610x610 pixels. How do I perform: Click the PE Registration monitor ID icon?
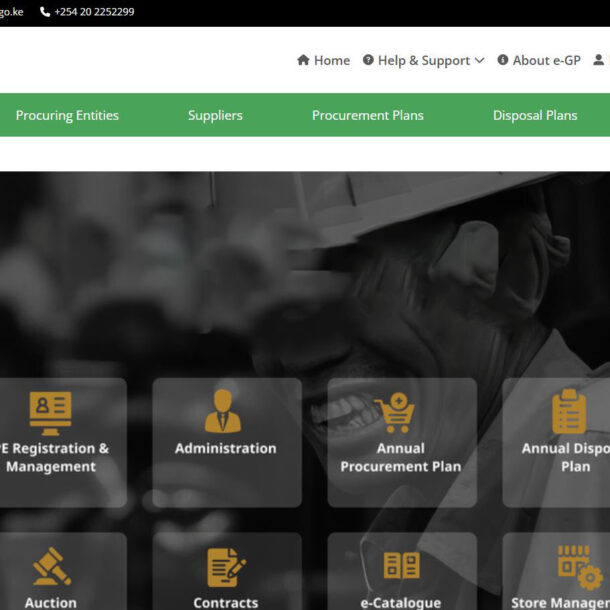pyautogui.click(x=51, y=414)
